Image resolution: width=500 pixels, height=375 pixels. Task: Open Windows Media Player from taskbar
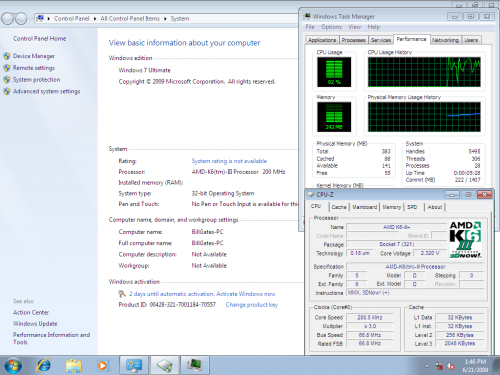coord(103,365)
